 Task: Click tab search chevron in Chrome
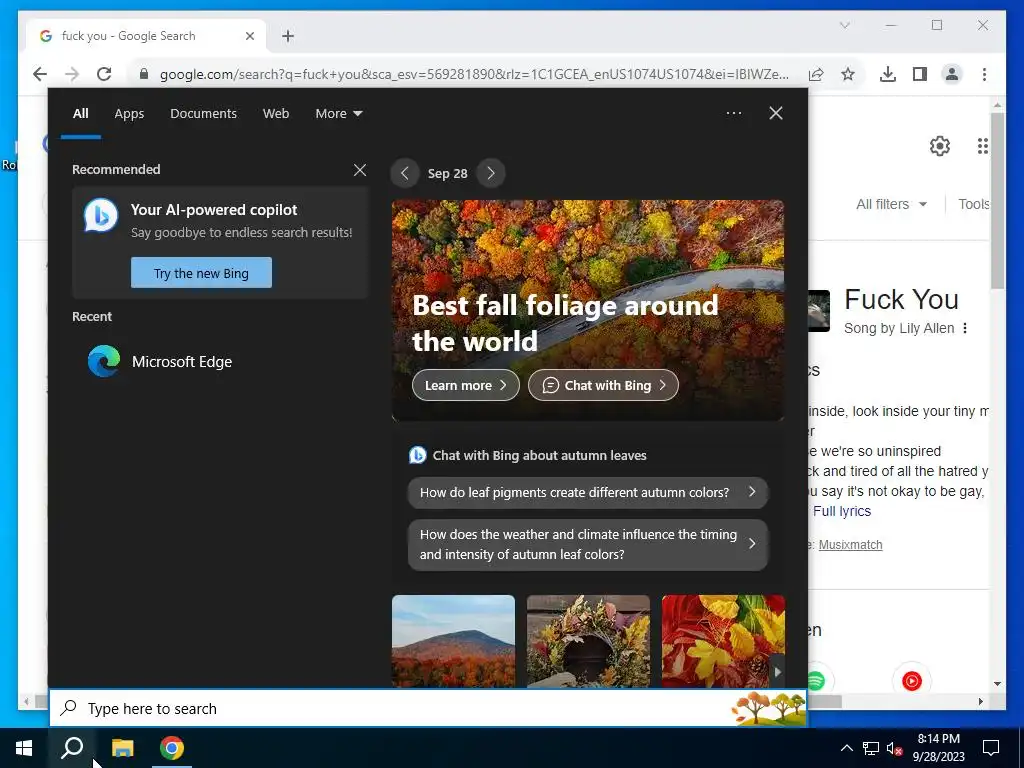pyautogui.click(x=844, y=25)
